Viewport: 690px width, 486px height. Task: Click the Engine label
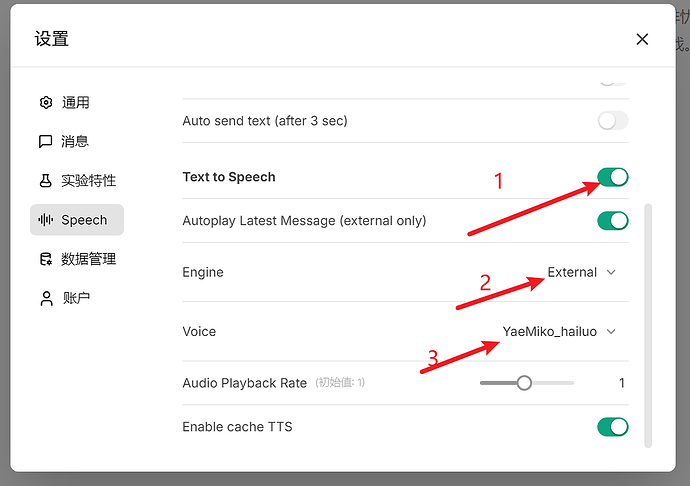(203, 272)
